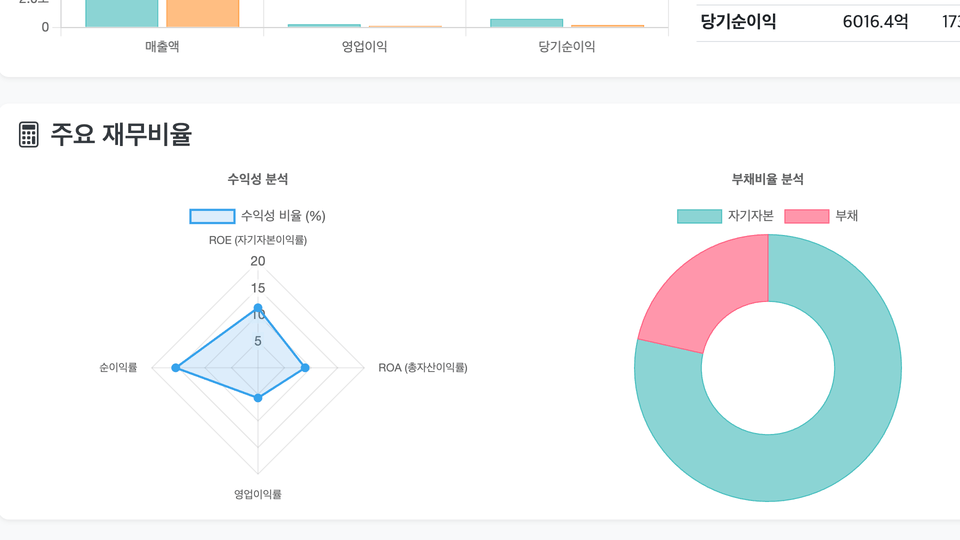Click the teal 당기순이익 bar
The image size is (960, 540).
[x=527, y=23]
